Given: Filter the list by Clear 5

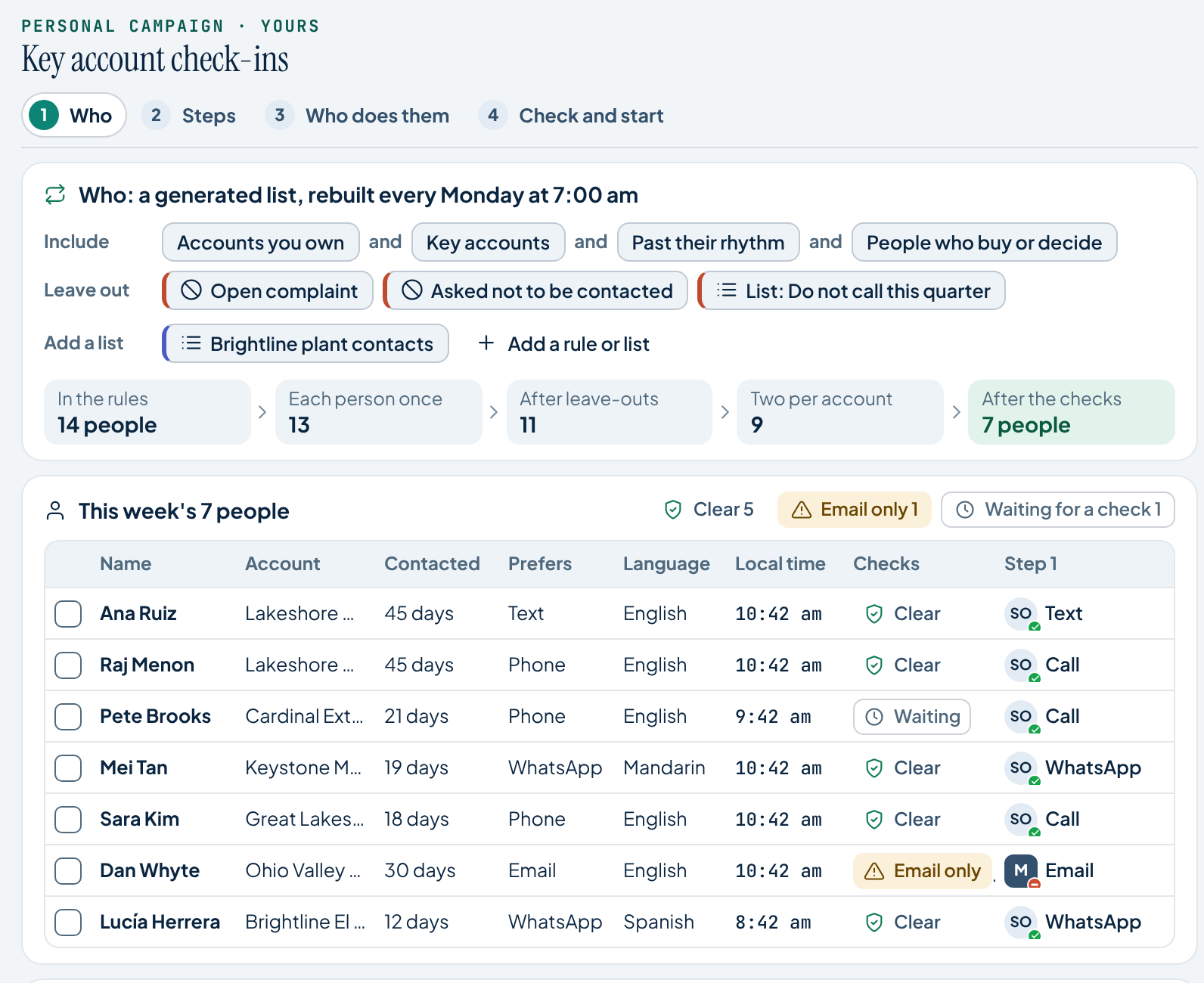Looking at the screenshot, I should coord(708,510).
